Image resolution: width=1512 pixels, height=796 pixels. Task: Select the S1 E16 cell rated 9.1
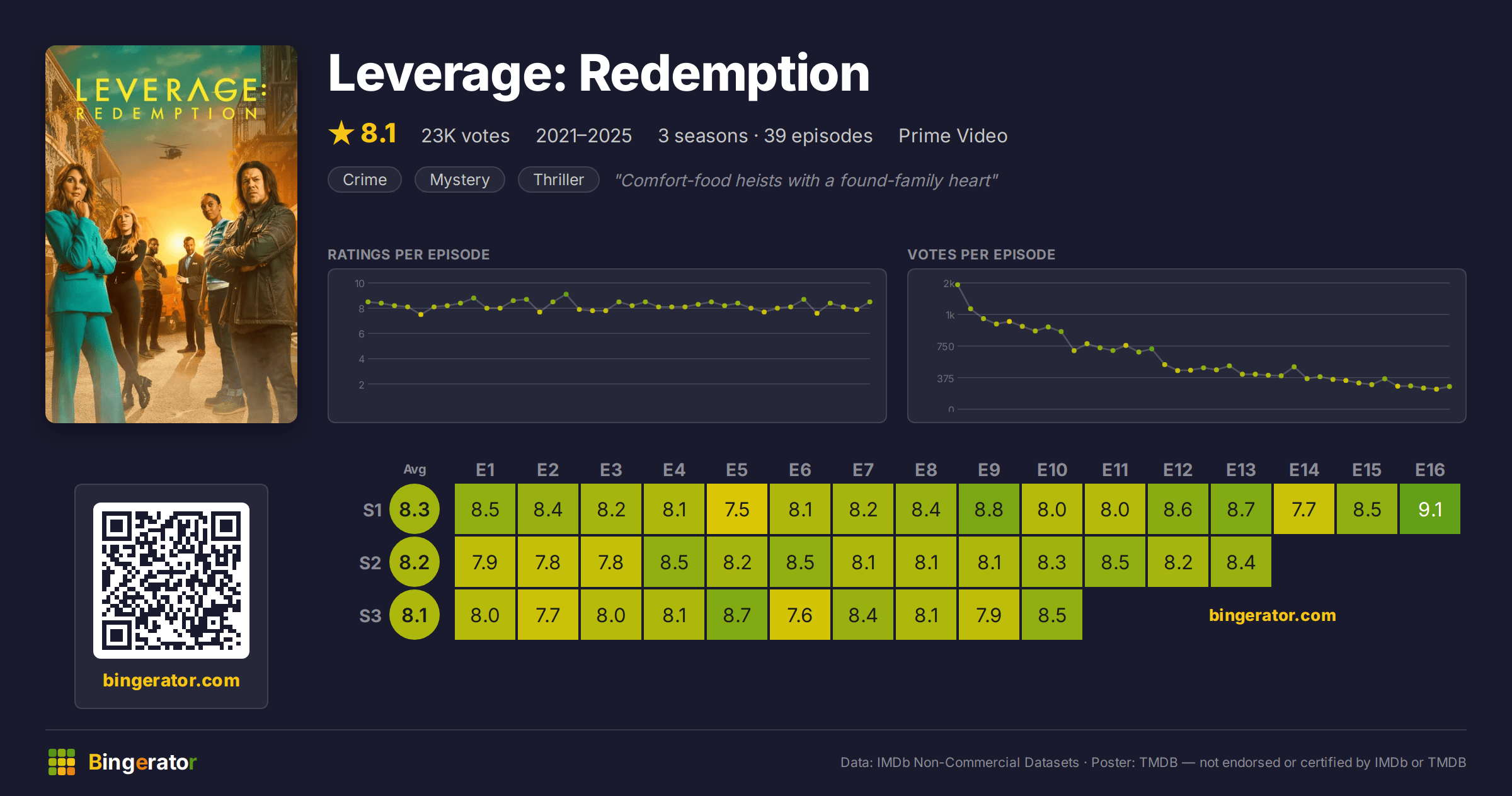click(x=1430, y=509)
